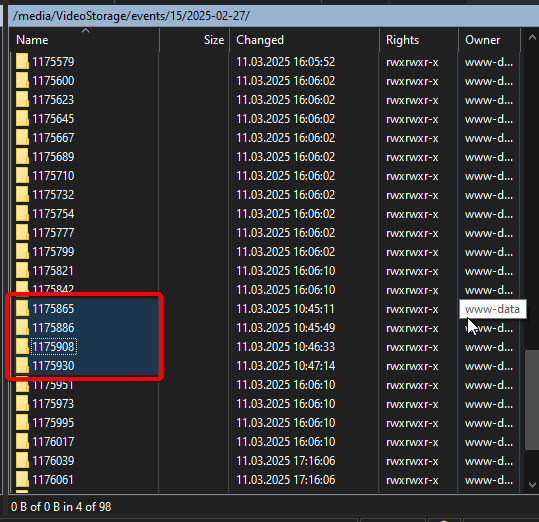539x522 pixels.
Task: Click the folder icon of 1175973
Action: tap(22, 404)
